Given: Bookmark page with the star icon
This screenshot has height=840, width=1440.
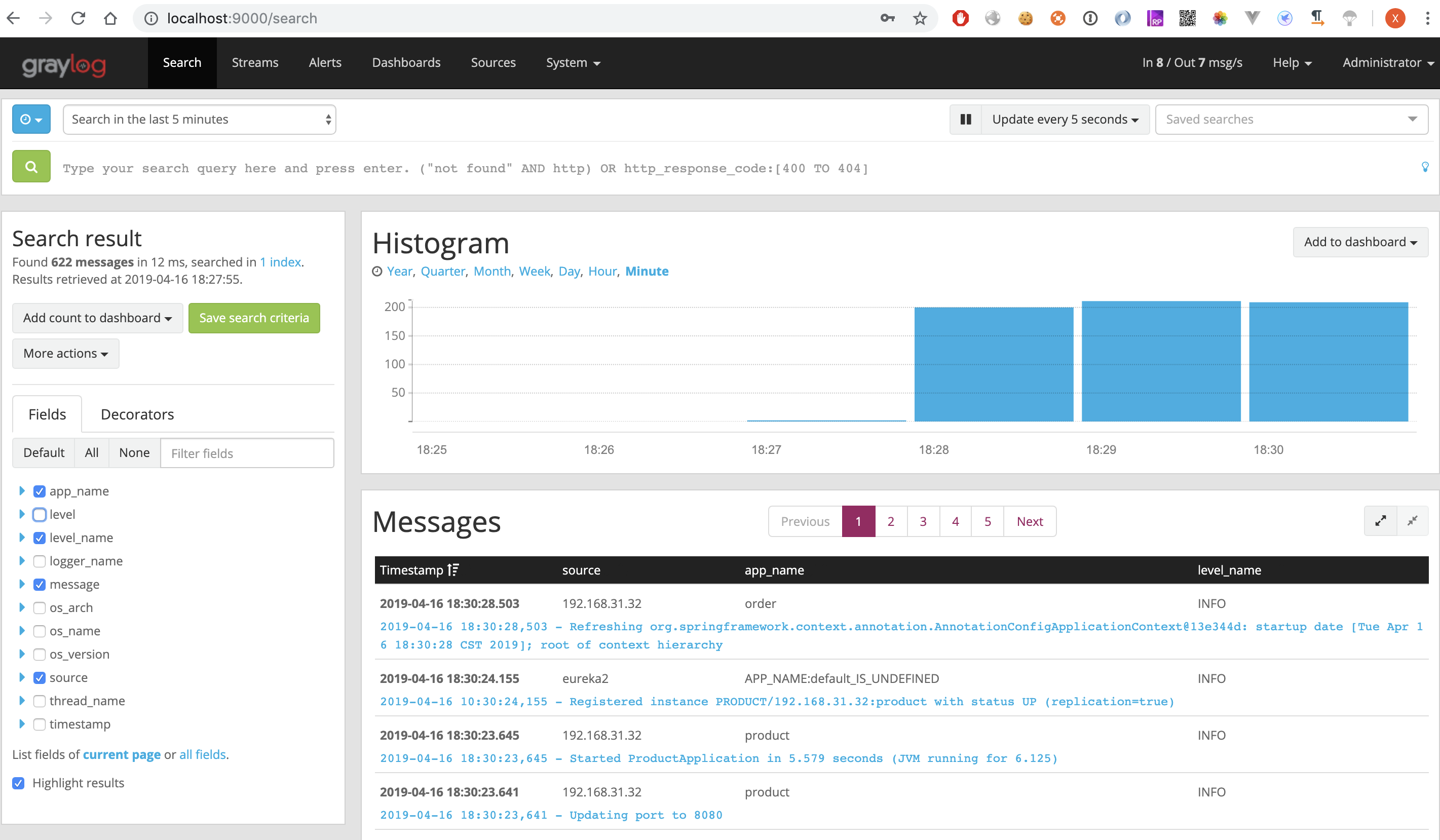Looking at the screenshot, I should [x=920, y=18].
